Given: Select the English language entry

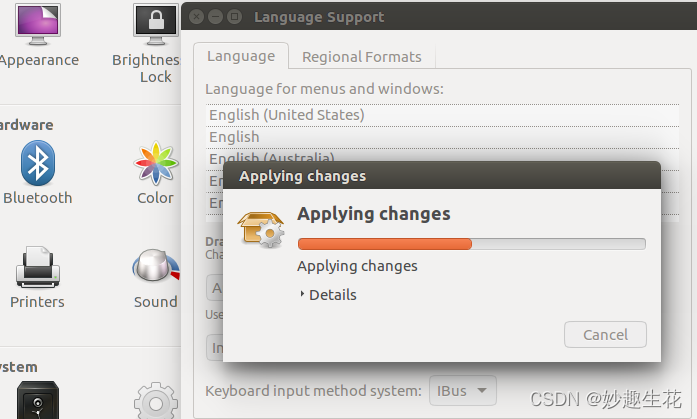Looking at the screenshot, I should (234, 137).
